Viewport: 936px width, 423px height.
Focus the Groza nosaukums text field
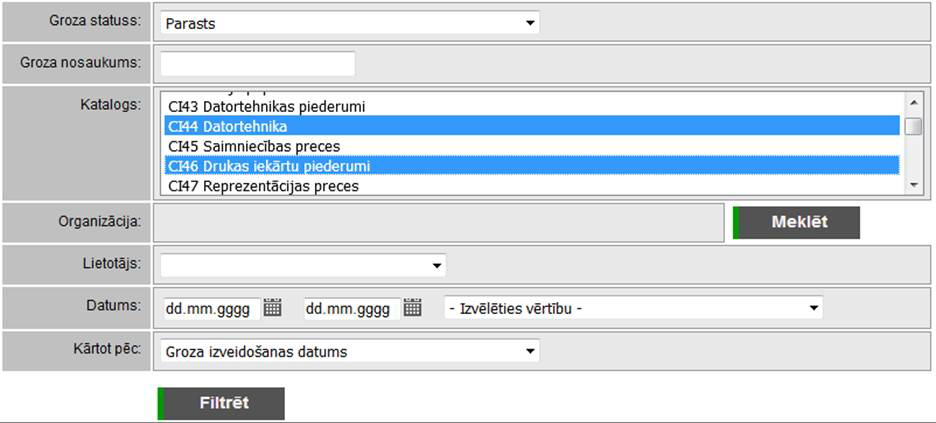coord(258,64)
